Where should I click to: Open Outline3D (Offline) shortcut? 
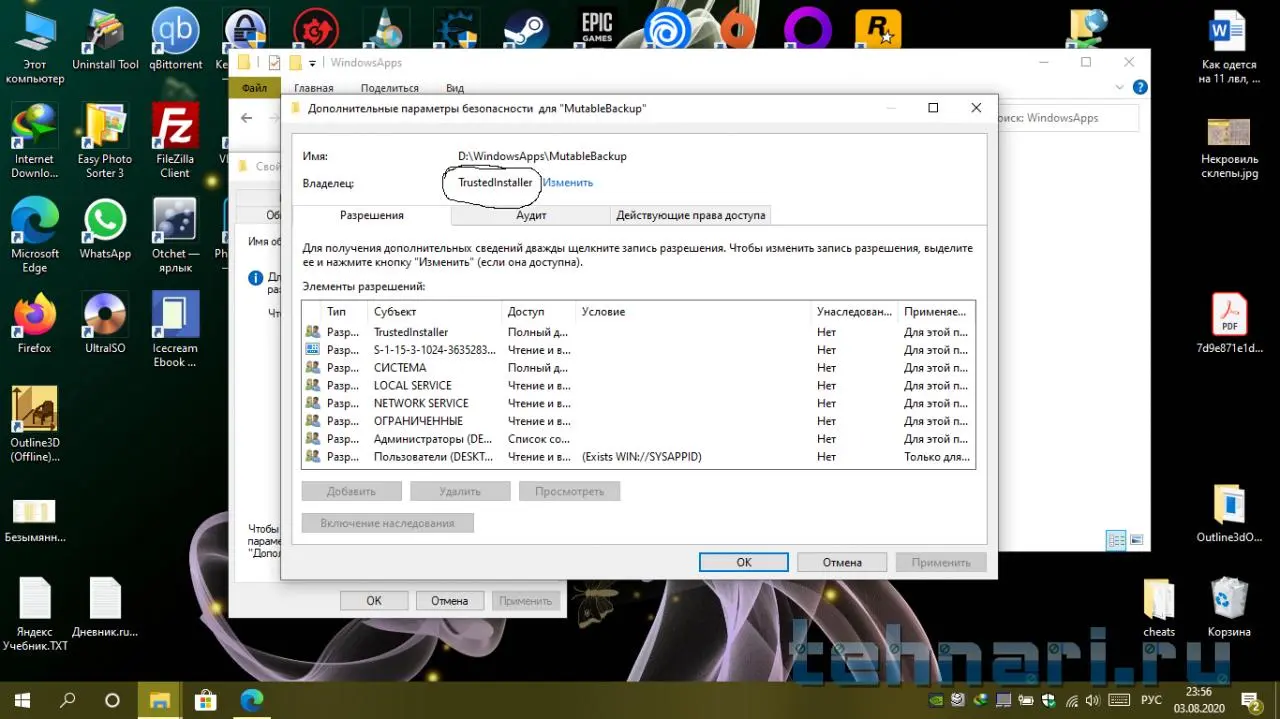[x=34, y=425]
